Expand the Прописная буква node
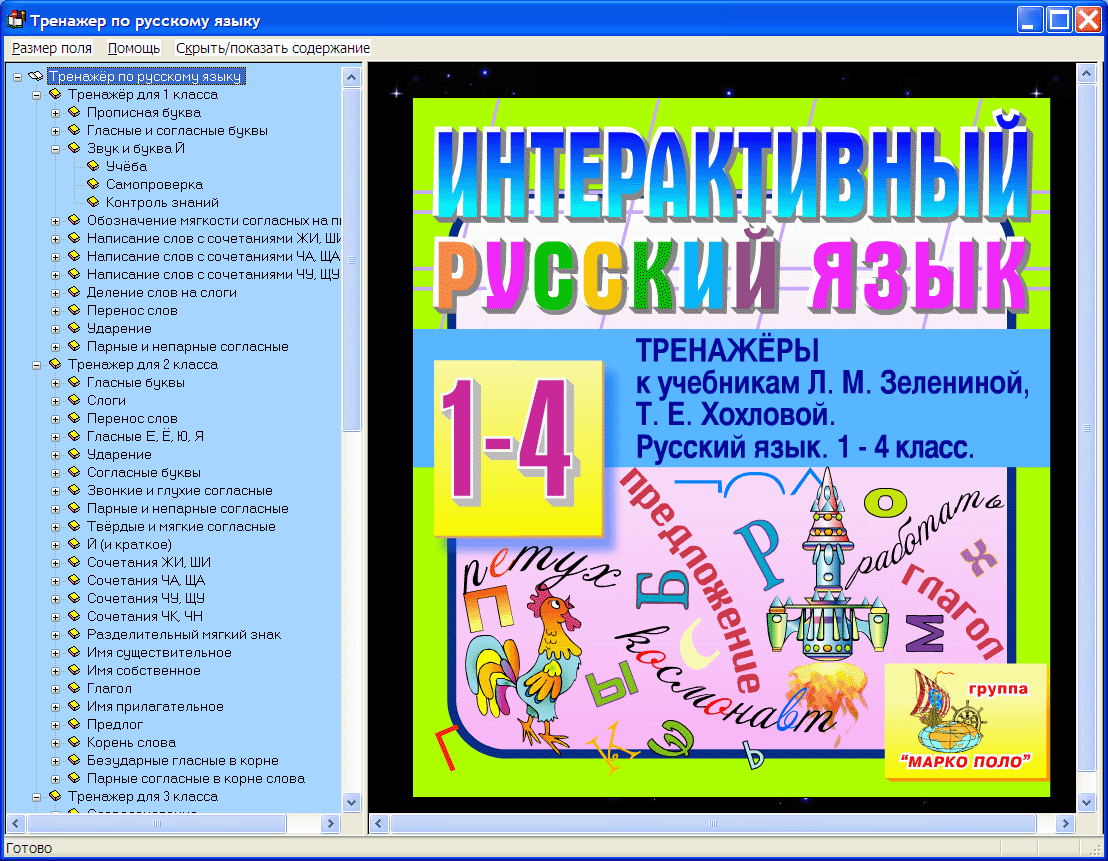 click(x=56, y=113)
